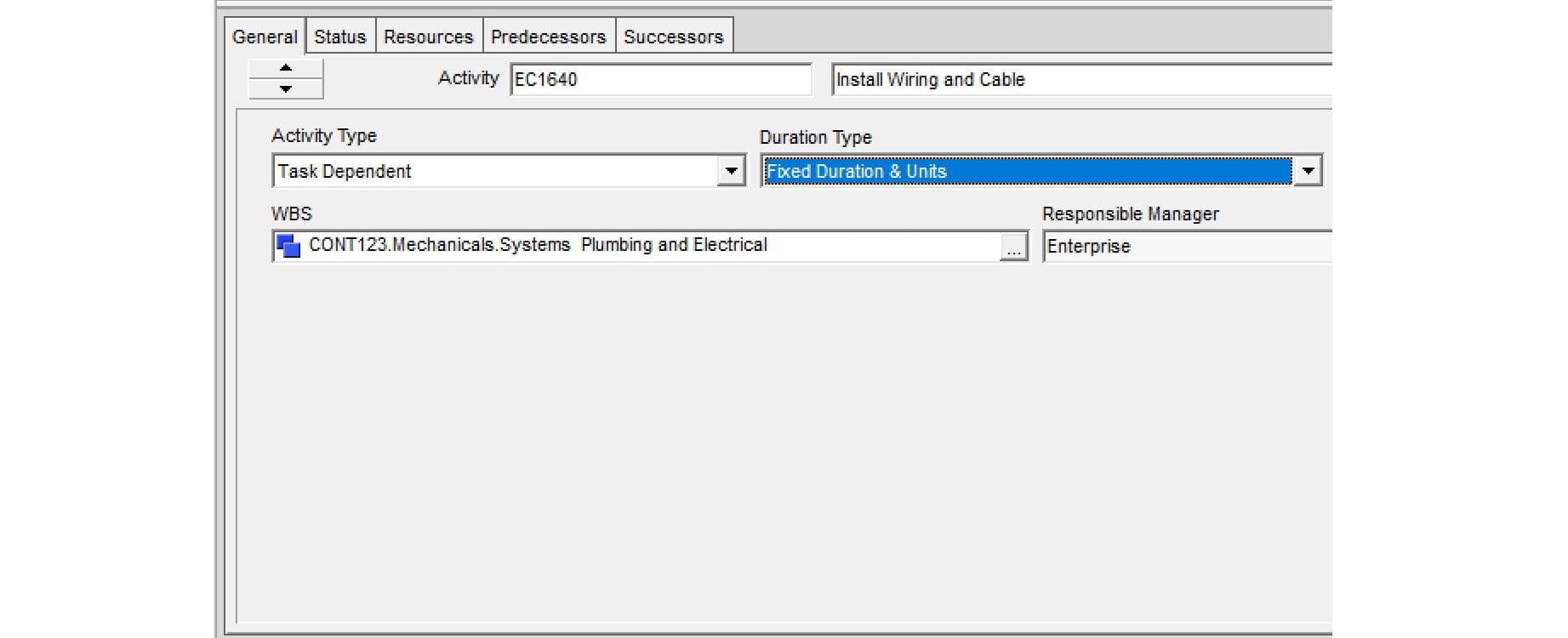Click the Install Wiring and Cable name field
Screen dimensions: 1568x638
click(x=1081, y=79)
